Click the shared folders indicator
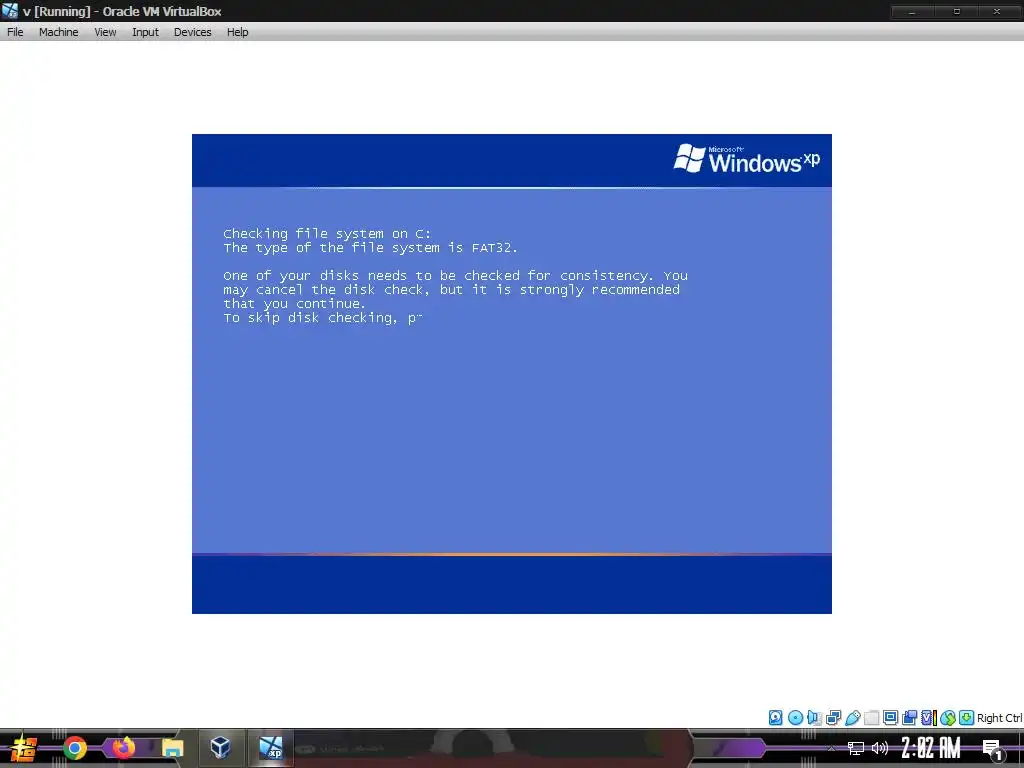The width and height of the screenshot is (1024, 768). (871, 718)
